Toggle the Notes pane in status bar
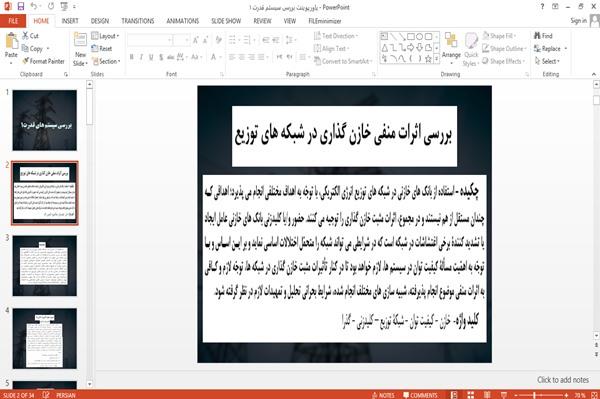600x399 pixels. click(383, 395)
